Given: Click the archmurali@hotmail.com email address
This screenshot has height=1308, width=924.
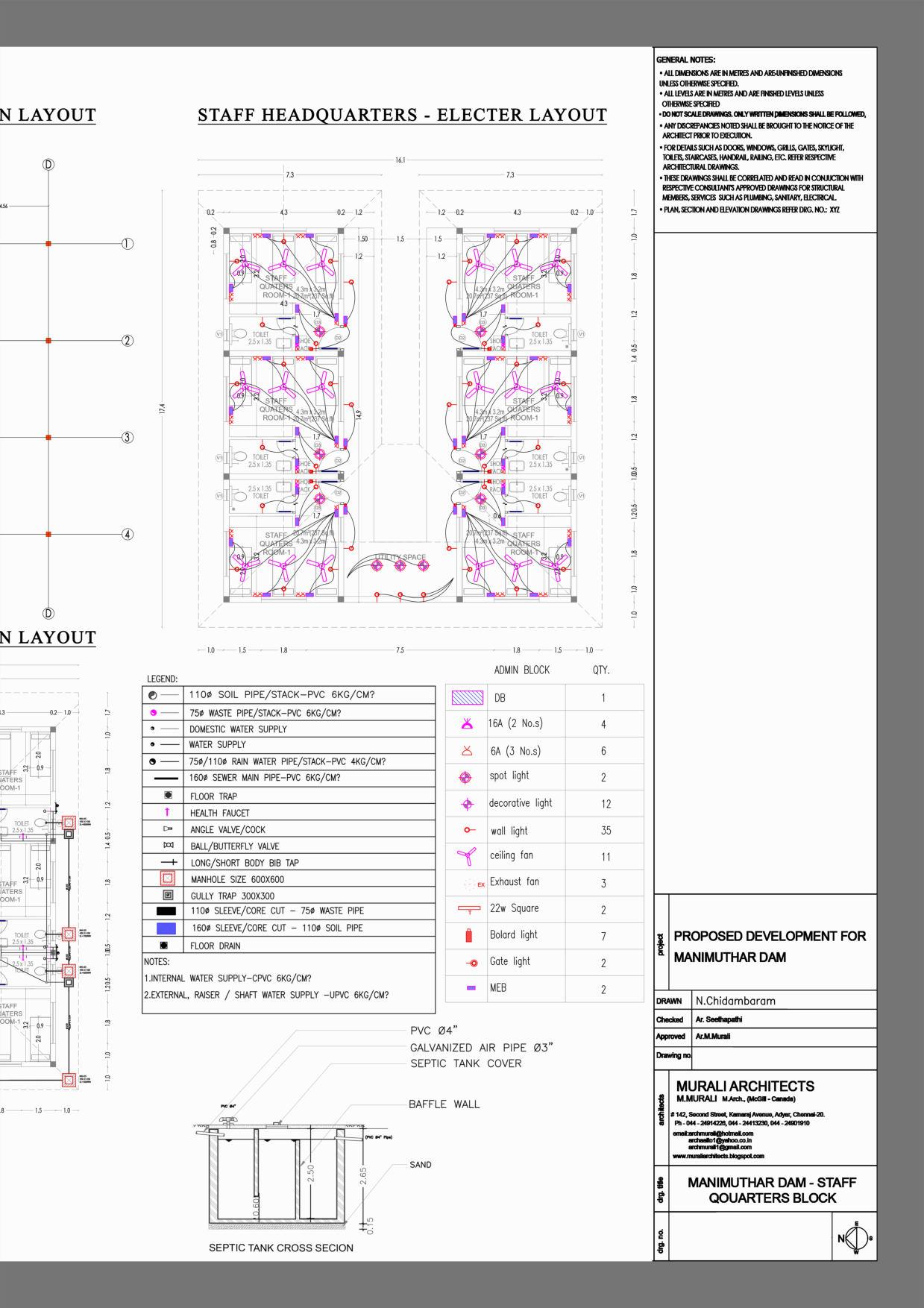Looking at the screenshot, I should (720, 1133).
